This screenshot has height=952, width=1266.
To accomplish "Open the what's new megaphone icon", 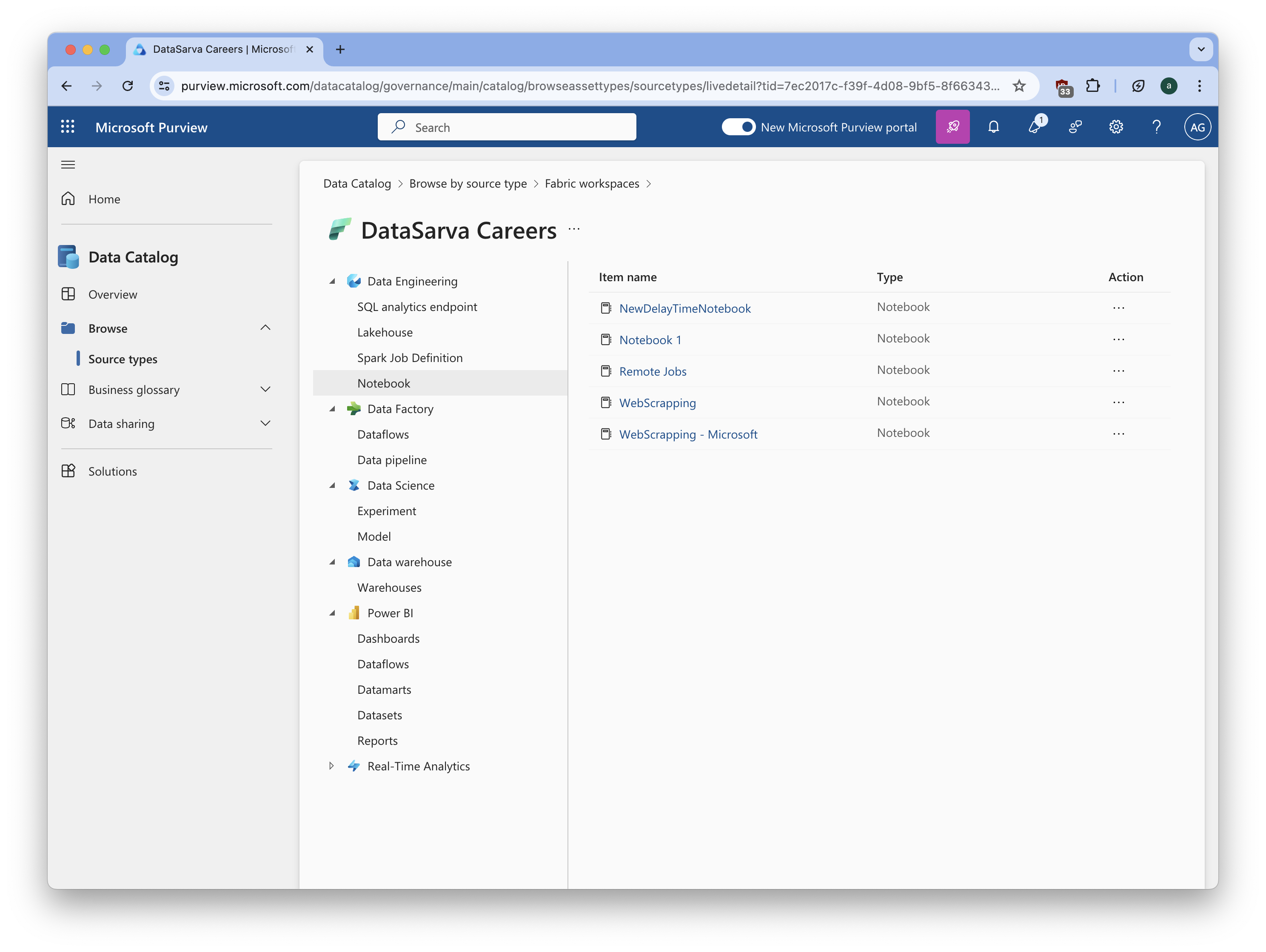I will [1035, 127].
